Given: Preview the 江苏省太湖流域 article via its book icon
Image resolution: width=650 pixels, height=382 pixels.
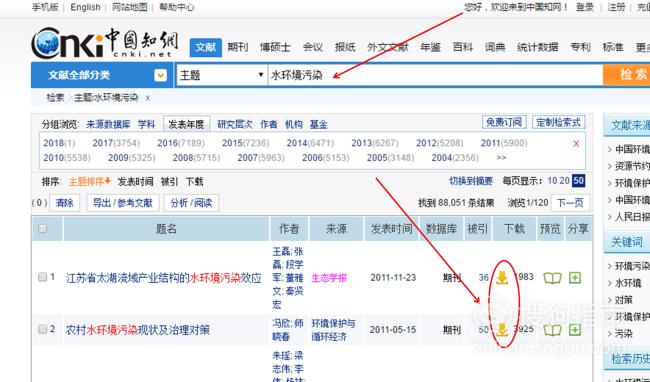Looking at the screenshot, I should point(552,278).
